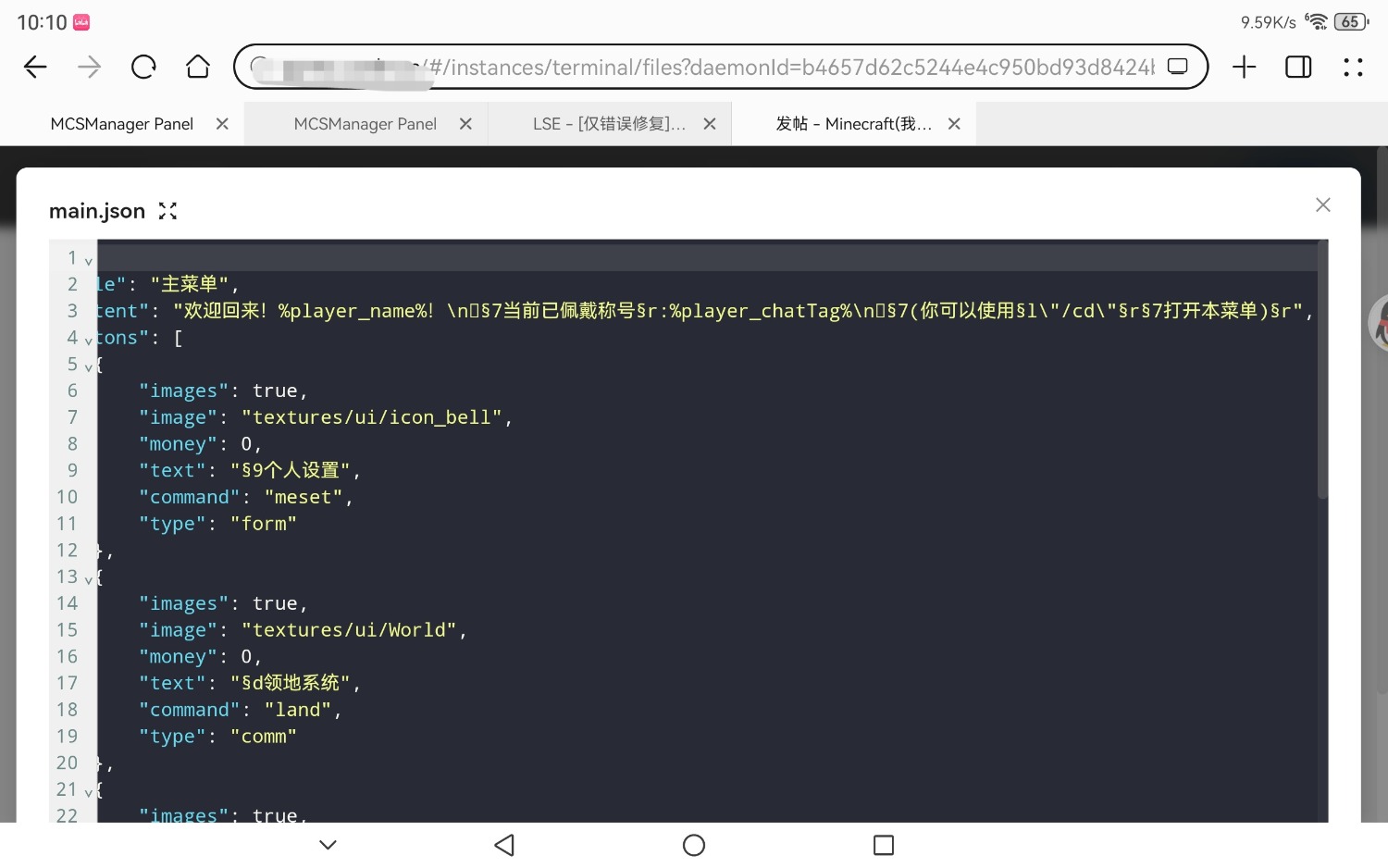Collapse the code fold at line 13
This screenshot has height=868, width=1388.
[x=89, y=579]
